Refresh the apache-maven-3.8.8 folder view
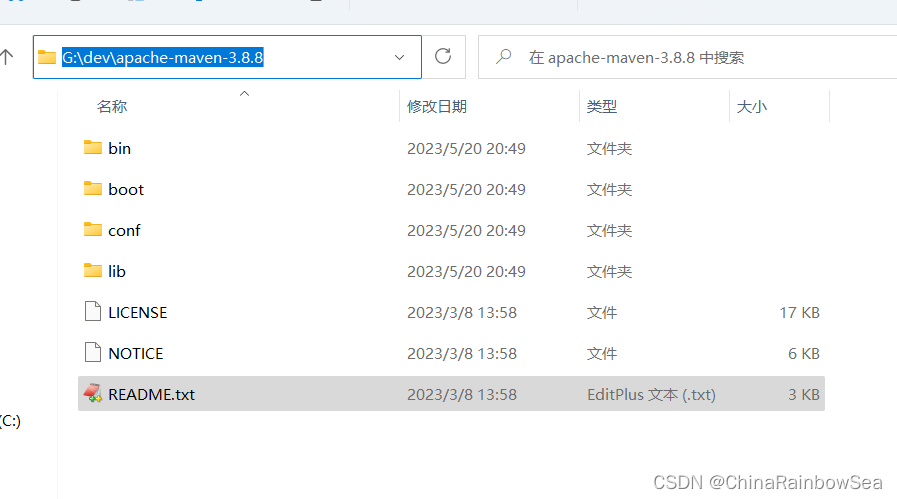This screenshot has height=499, width=897. [443, 57]
